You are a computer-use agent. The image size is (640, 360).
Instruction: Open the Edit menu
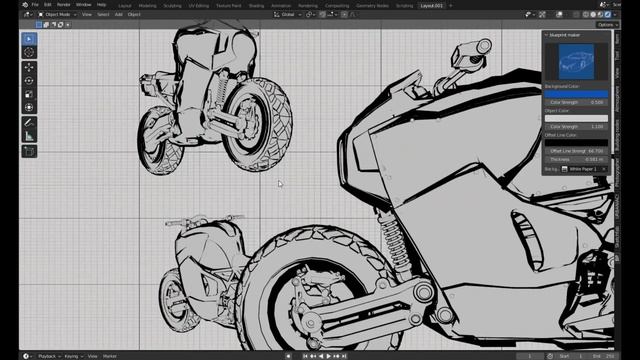[48, 5]
